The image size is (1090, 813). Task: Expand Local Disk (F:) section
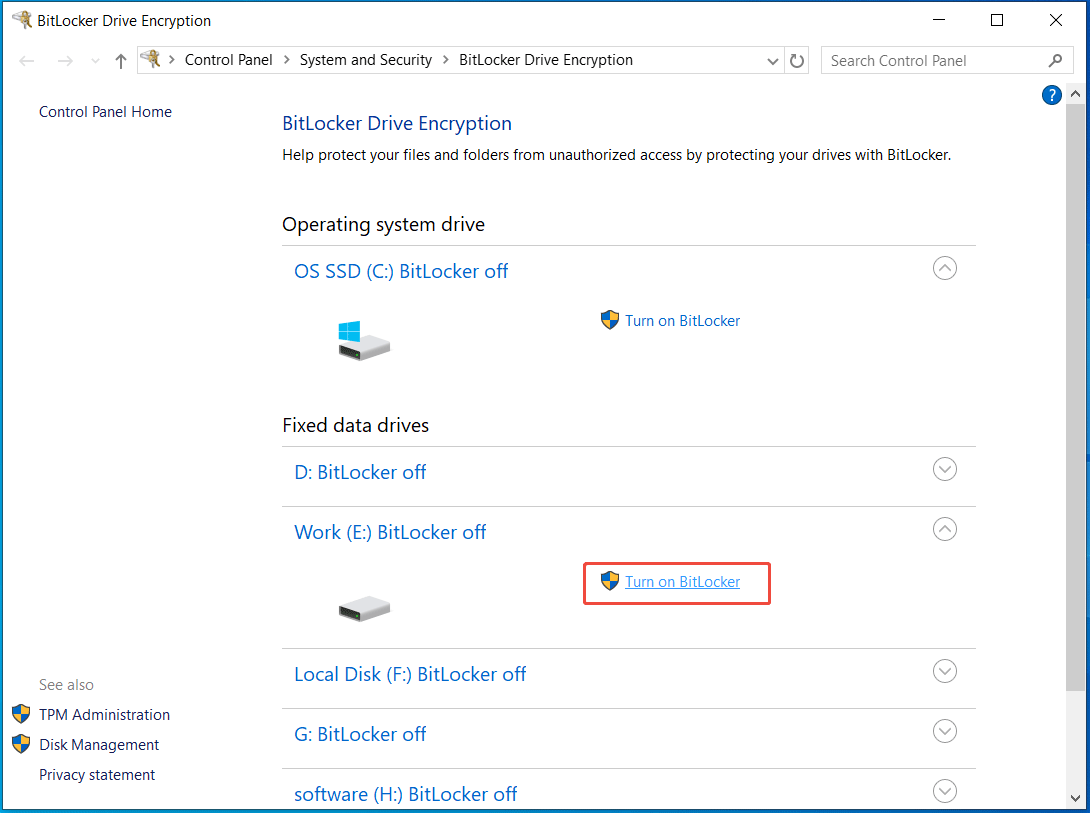pos(945,671)
